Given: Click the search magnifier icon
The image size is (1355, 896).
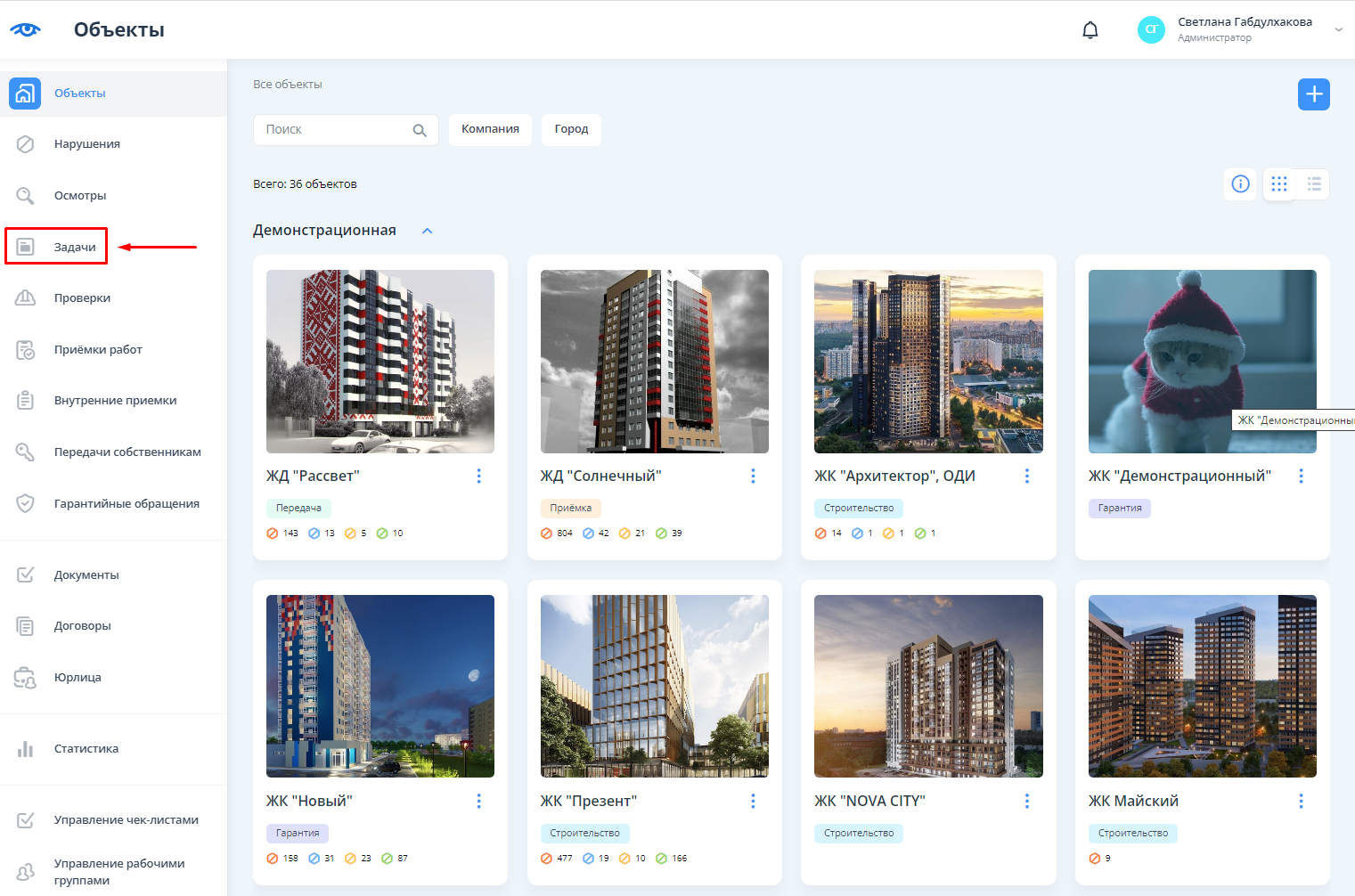Looking at the screenshot, I should (x=420, y=130).
